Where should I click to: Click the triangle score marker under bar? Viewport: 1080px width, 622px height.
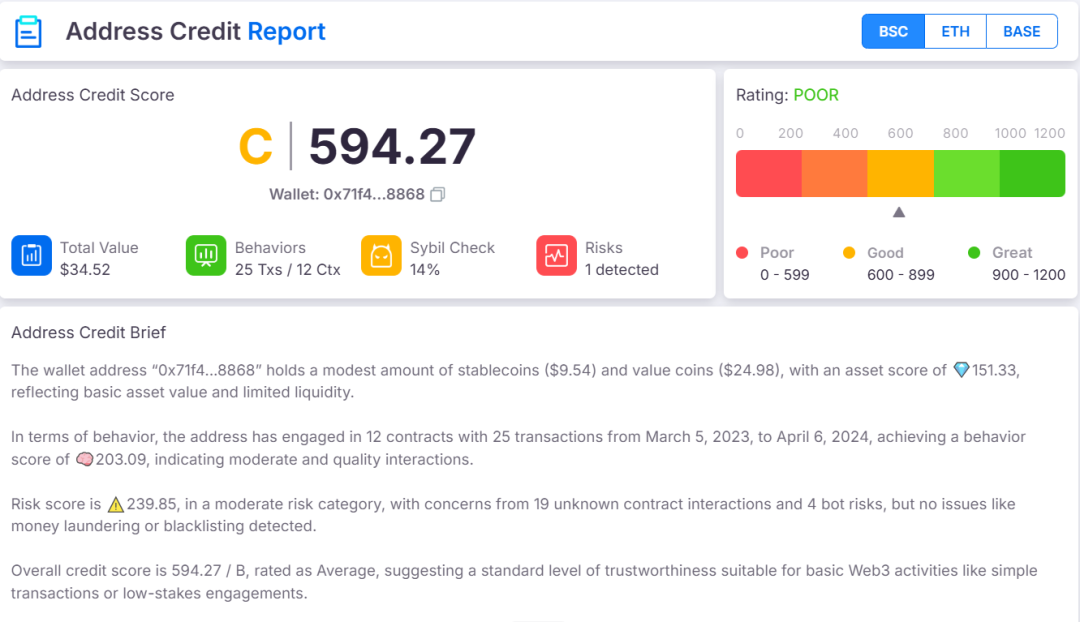pyautogui.click(x=898, y=212)
